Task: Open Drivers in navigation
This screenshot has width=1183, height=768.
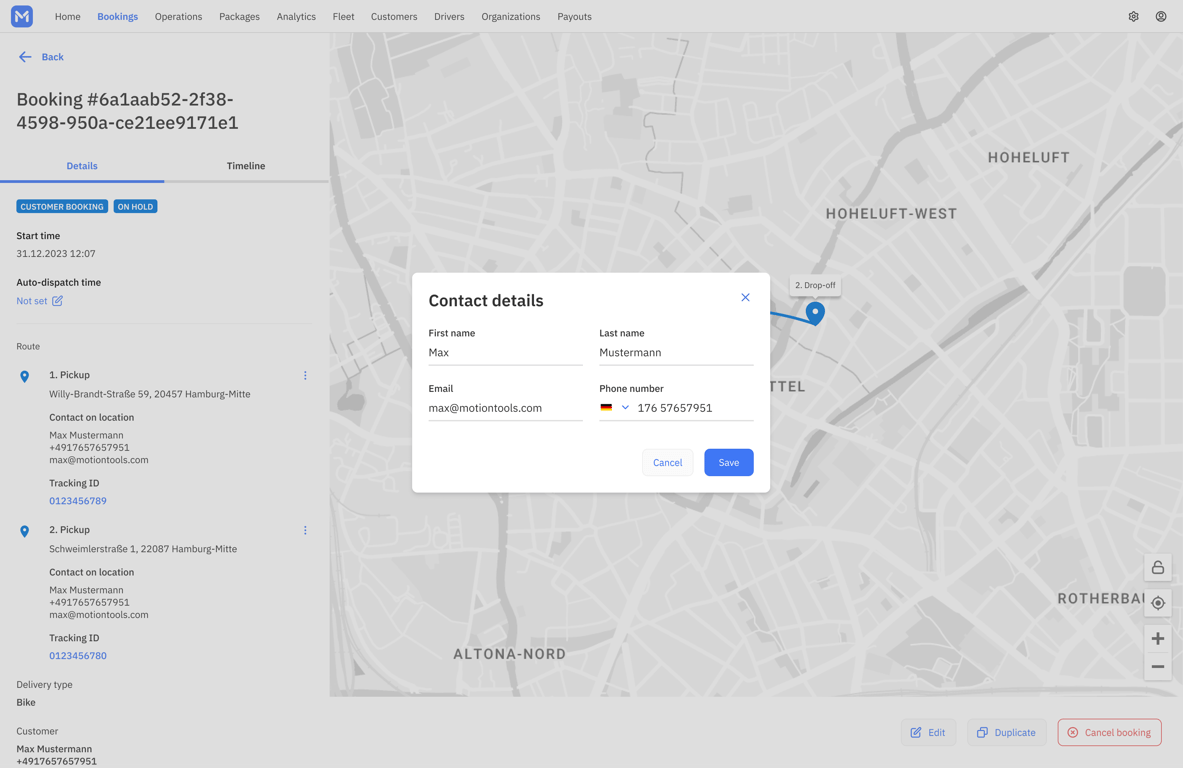Action: pyautogui.click(x=449, y=17)
